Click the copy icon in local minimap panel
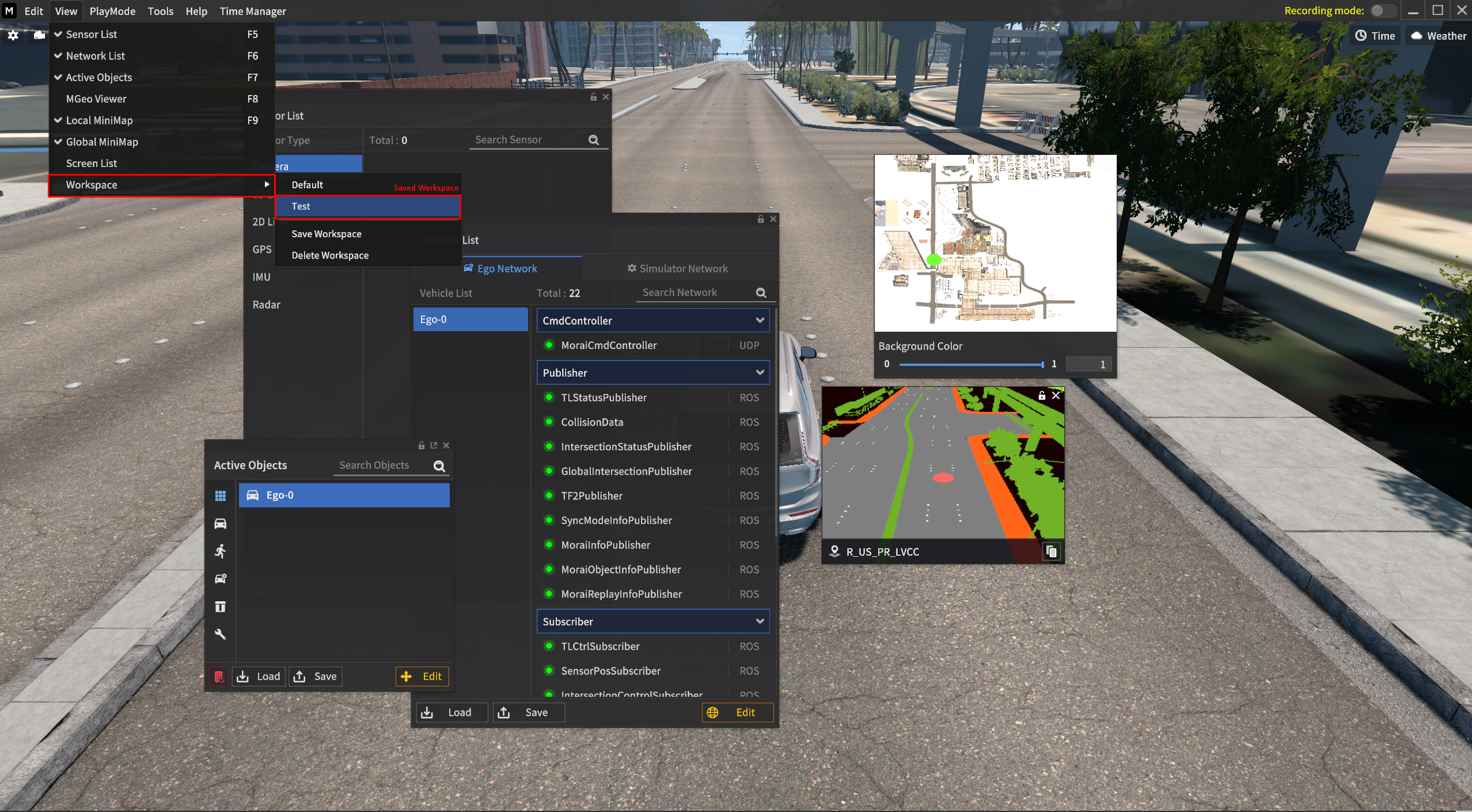Screen dimensions: 1472x812 coord(1051,551)
